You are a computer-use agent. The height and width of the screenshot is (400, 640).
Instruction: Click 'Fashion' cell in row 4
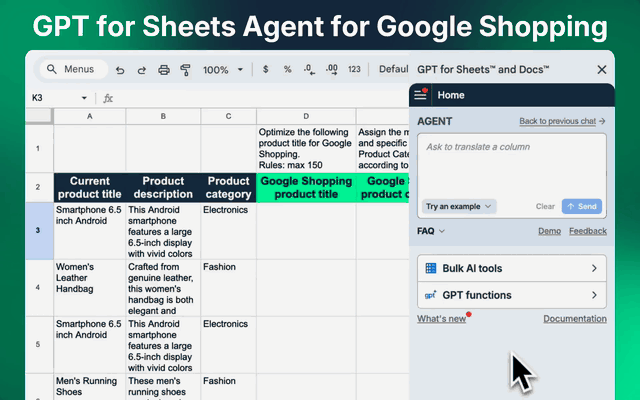click(x=229, y=288)
